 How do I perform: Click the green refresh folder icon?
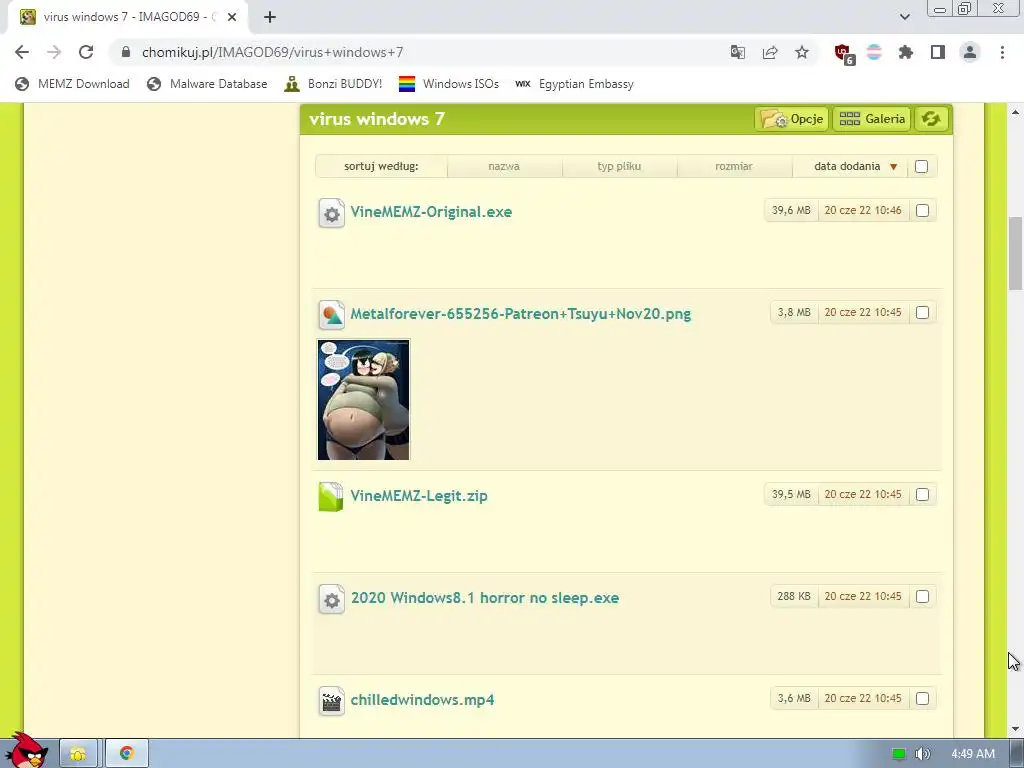(931, 119)
